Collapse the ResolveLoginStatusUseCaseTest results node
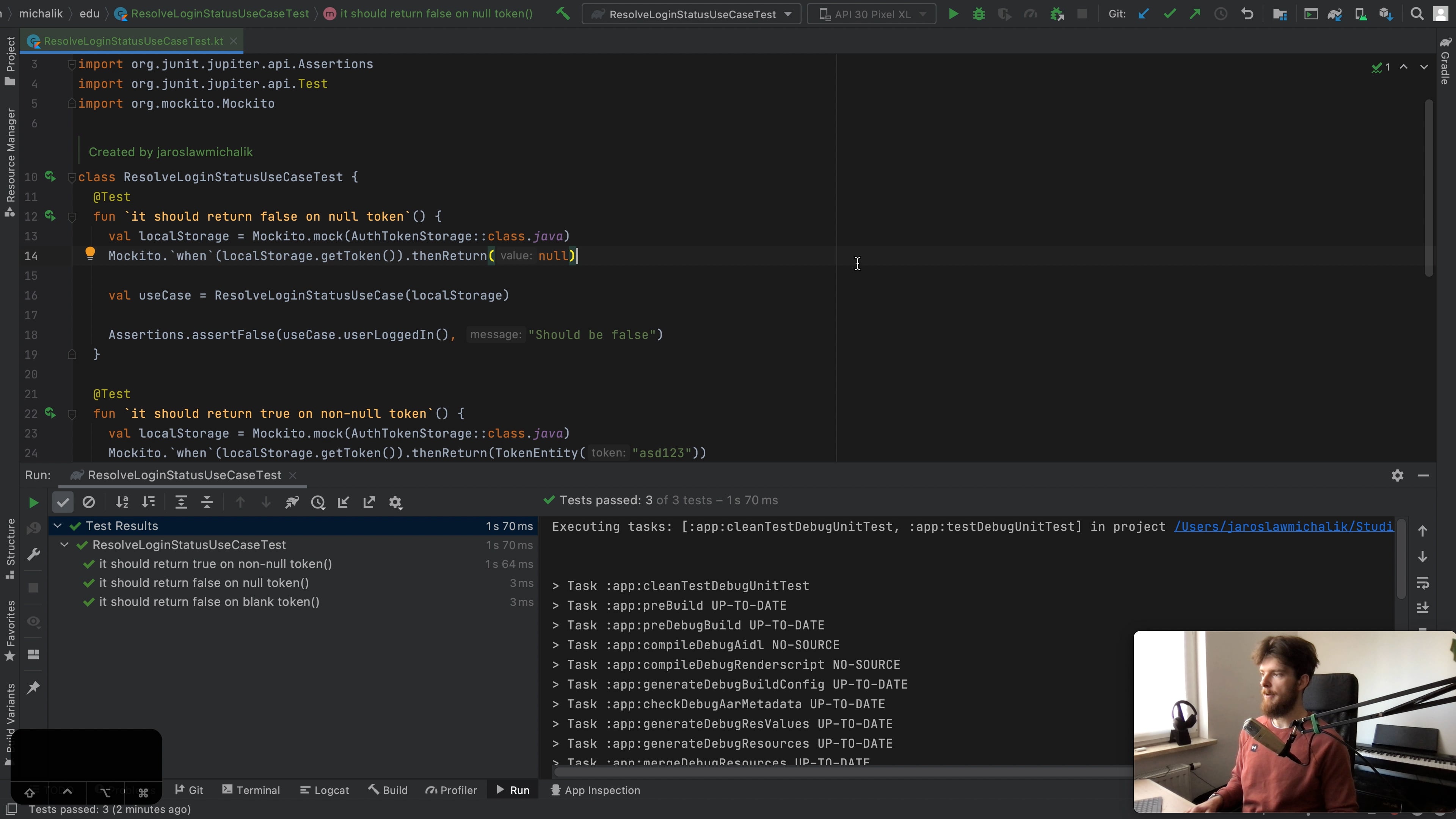This screenshot has width=1456, height=819. (x=64, y=545)
